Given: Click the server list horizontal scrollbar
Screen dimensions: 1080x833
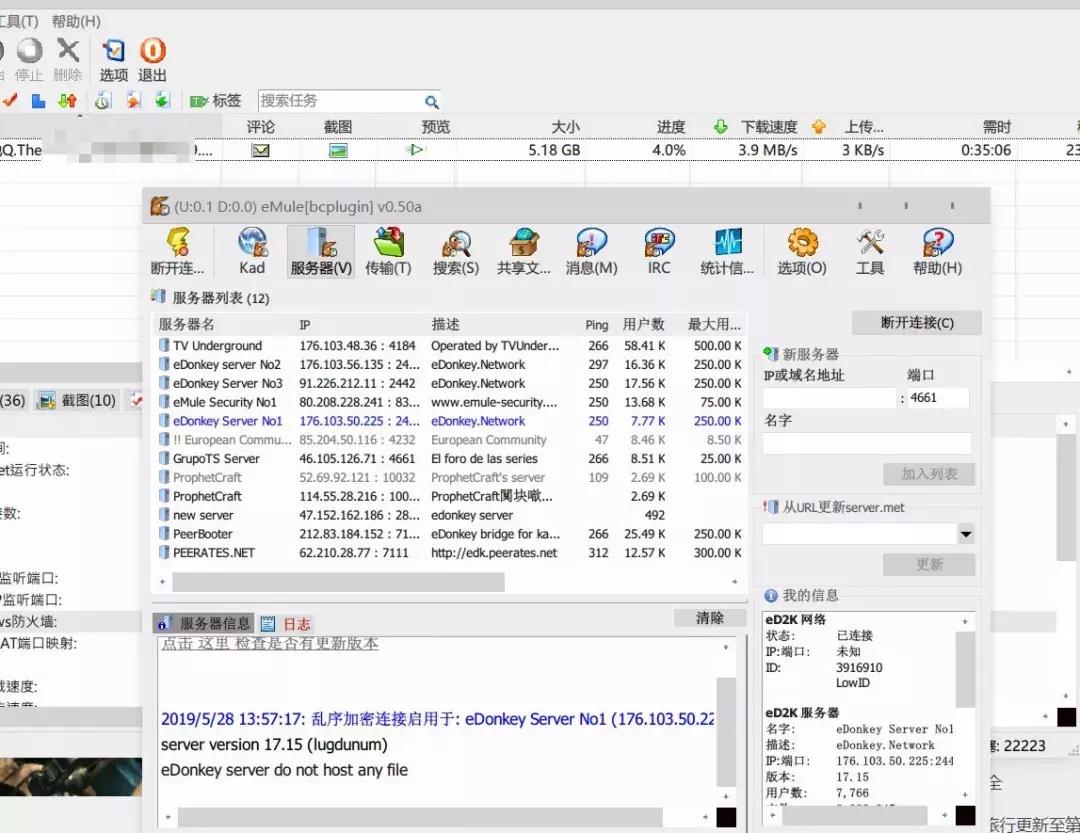Looking at the screenshot, I should [x=338, y=582].
